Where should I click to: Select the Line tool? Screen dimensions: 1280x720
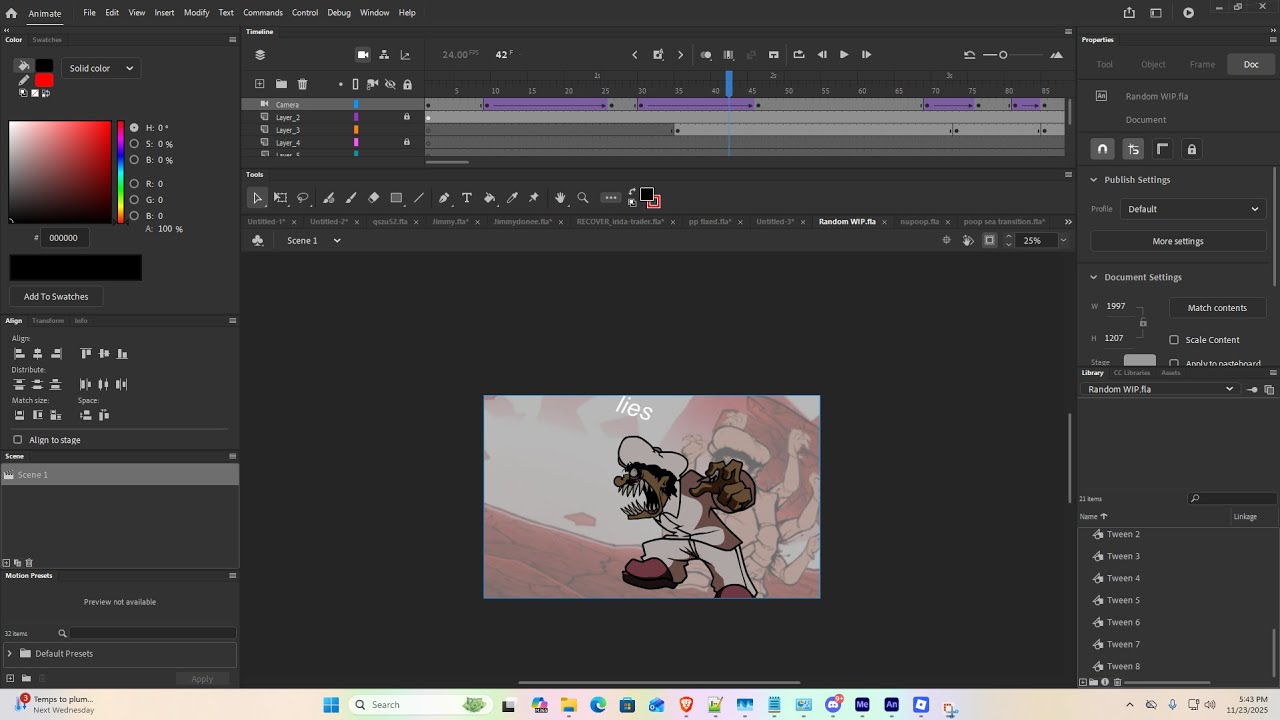tap(419, 198)
